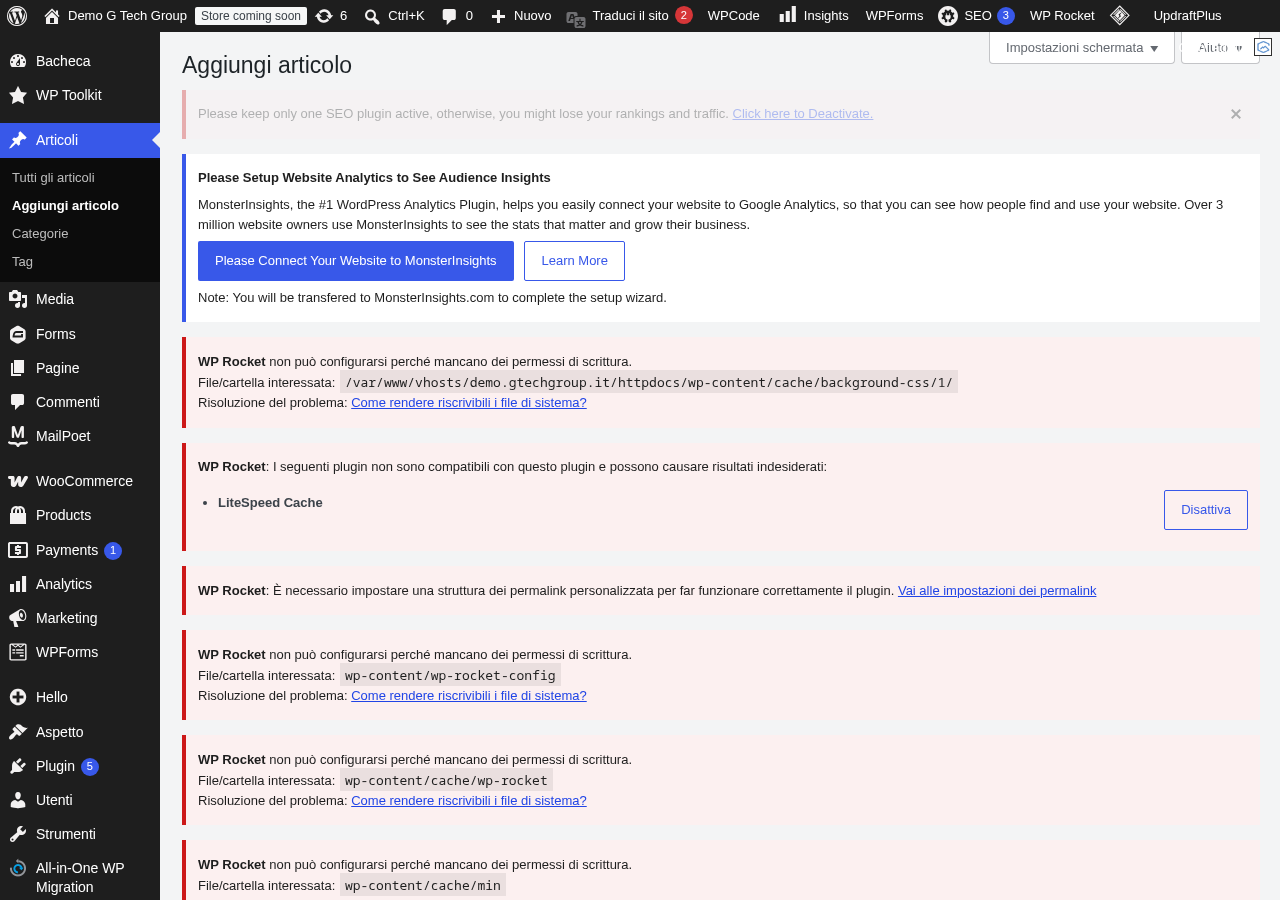Click the Payments dollar icon
1280x900 pixels.
(x=18, y=550)
